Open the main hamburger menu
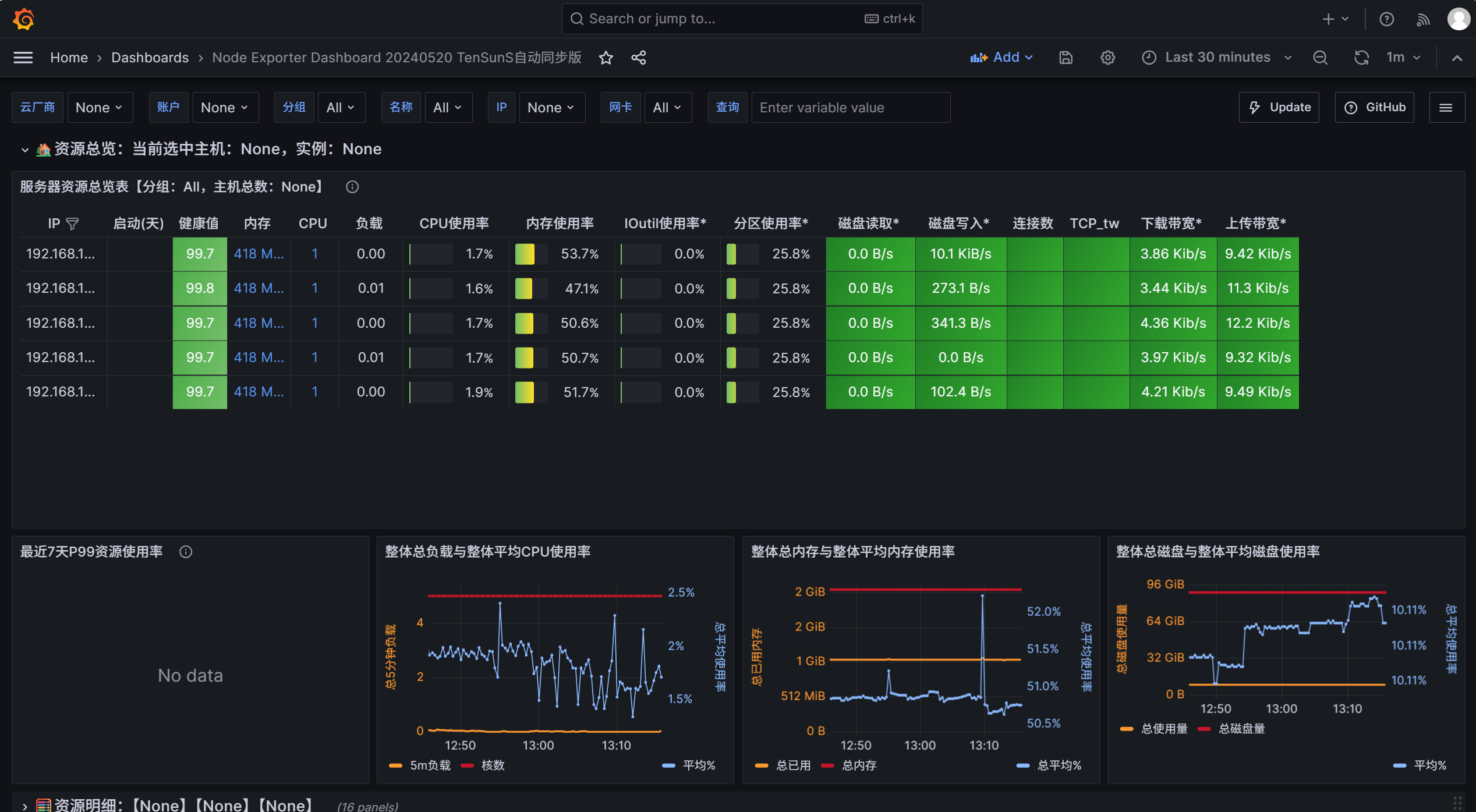 pos(23,58)
